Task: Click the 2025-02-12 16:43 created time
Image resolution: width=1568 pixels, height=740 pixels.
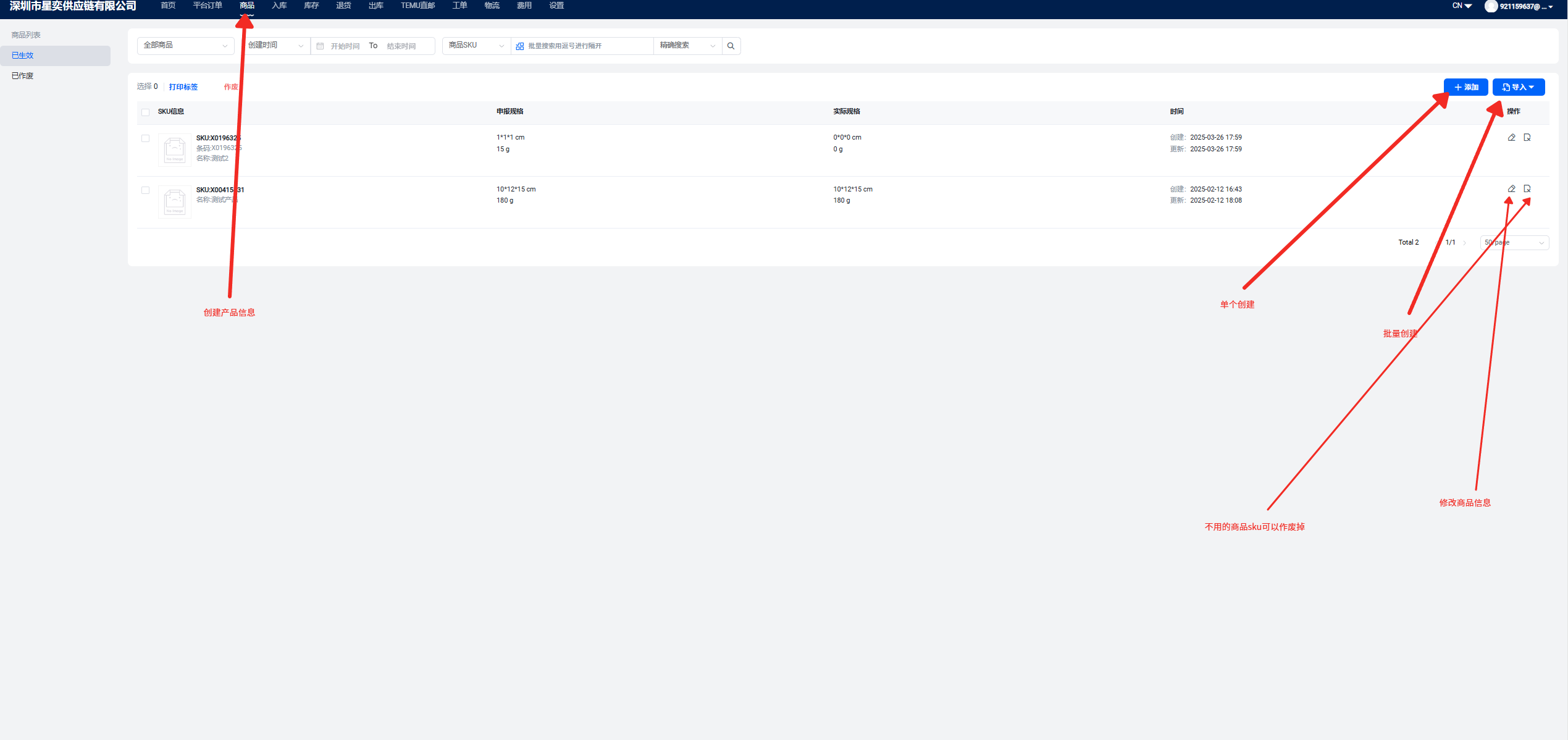Action: pyautogui.click(x=1215, y=190)
